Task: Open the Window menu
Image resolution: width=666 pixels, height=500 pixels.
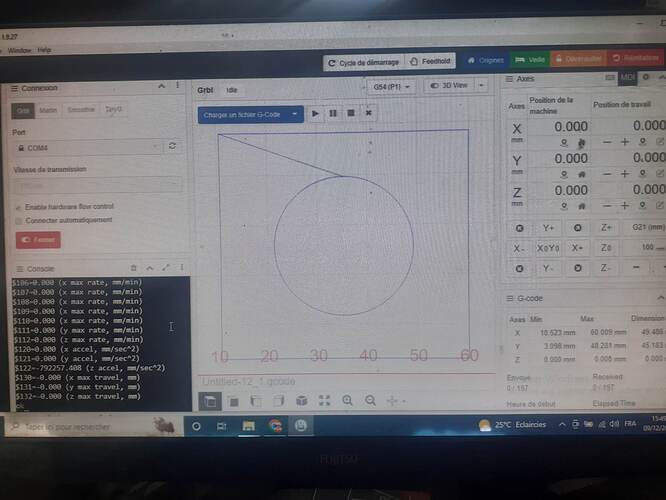Action: 20,50
